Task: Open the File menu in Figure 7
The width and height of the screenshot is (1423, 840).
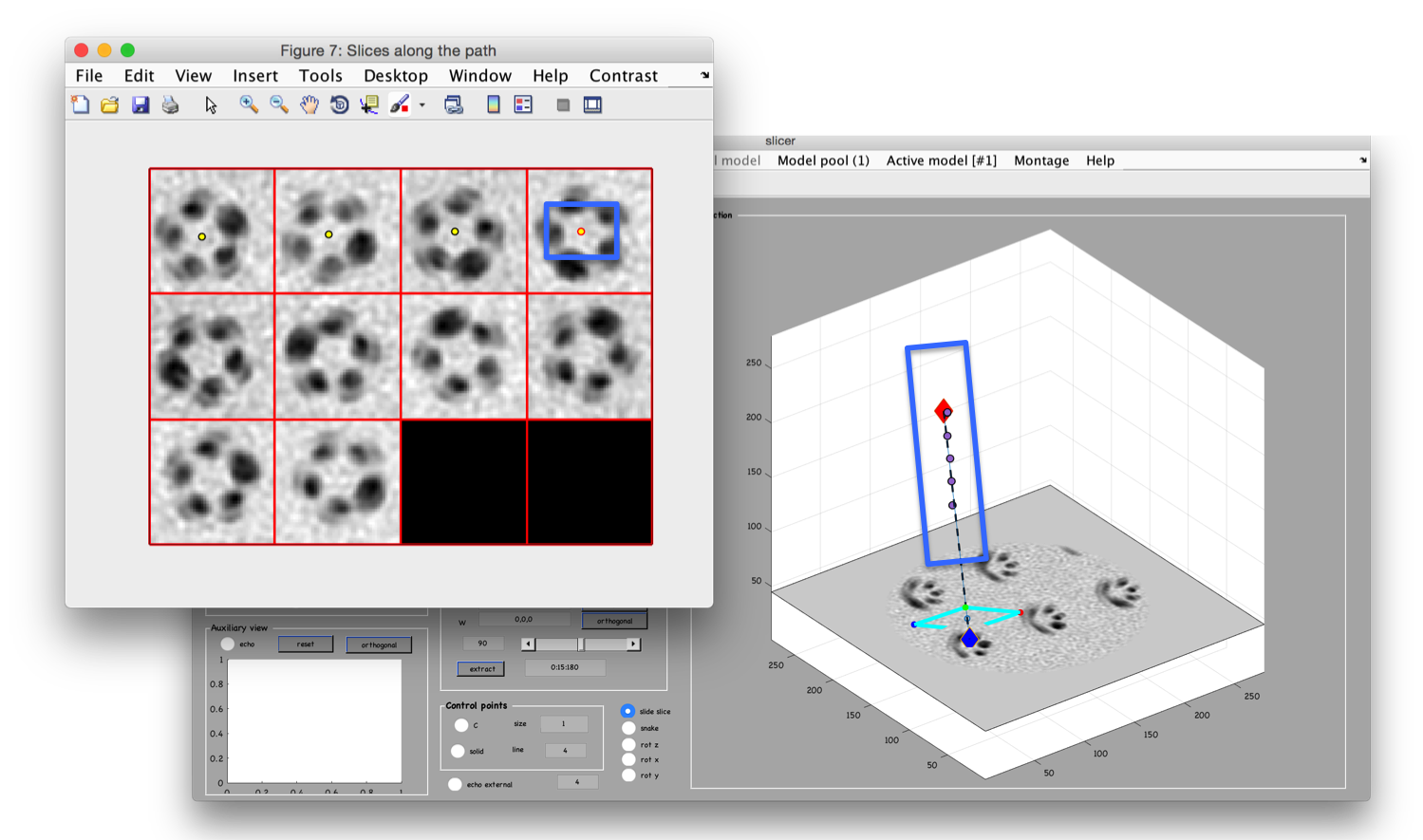Action: point(89,76)
